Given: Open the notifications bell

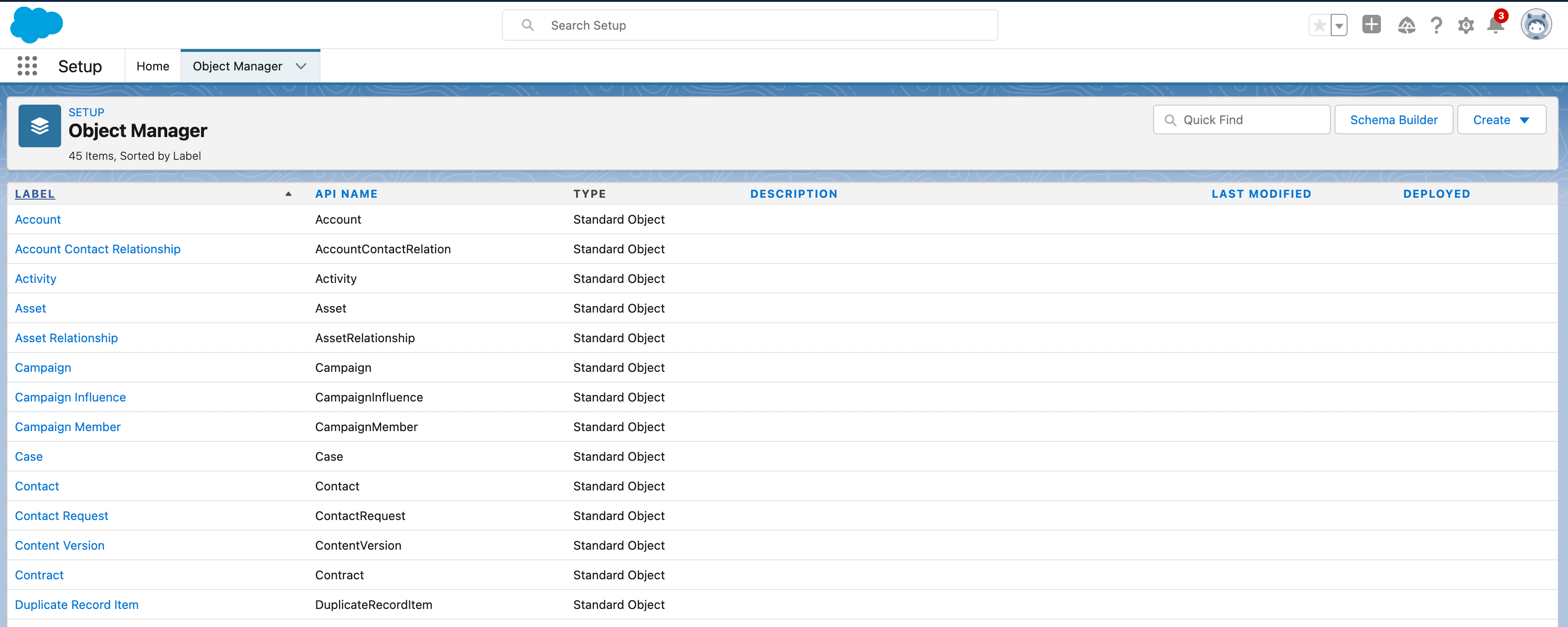Looking at the screenshot, I should [1496, 25].
